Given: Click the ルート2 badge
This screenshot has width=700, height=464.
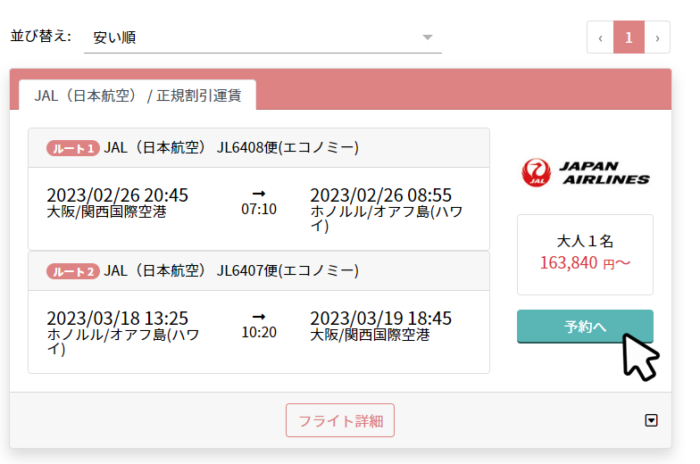Looking at the screenshot, I should tap(72, 271).
